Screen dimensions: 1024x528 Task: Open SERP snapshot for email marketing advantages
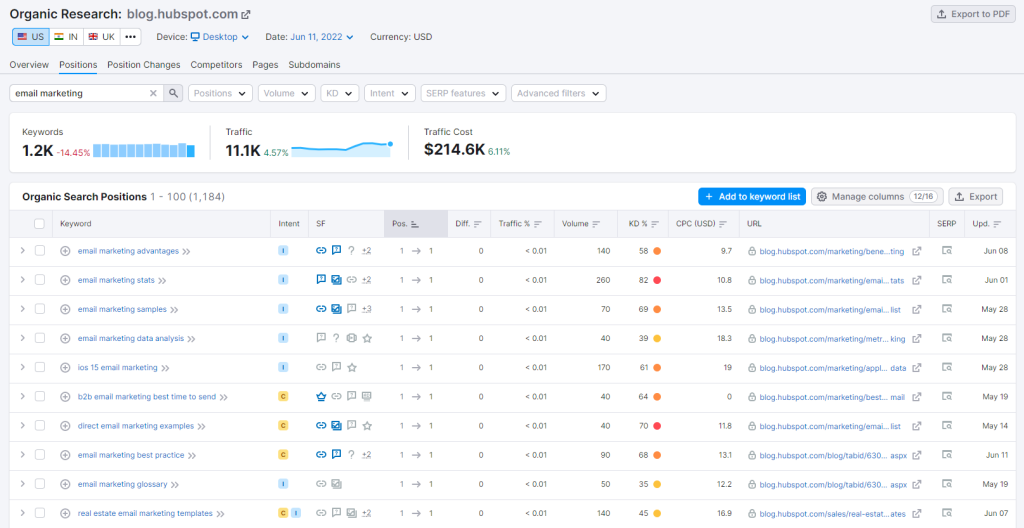(946, 251)
